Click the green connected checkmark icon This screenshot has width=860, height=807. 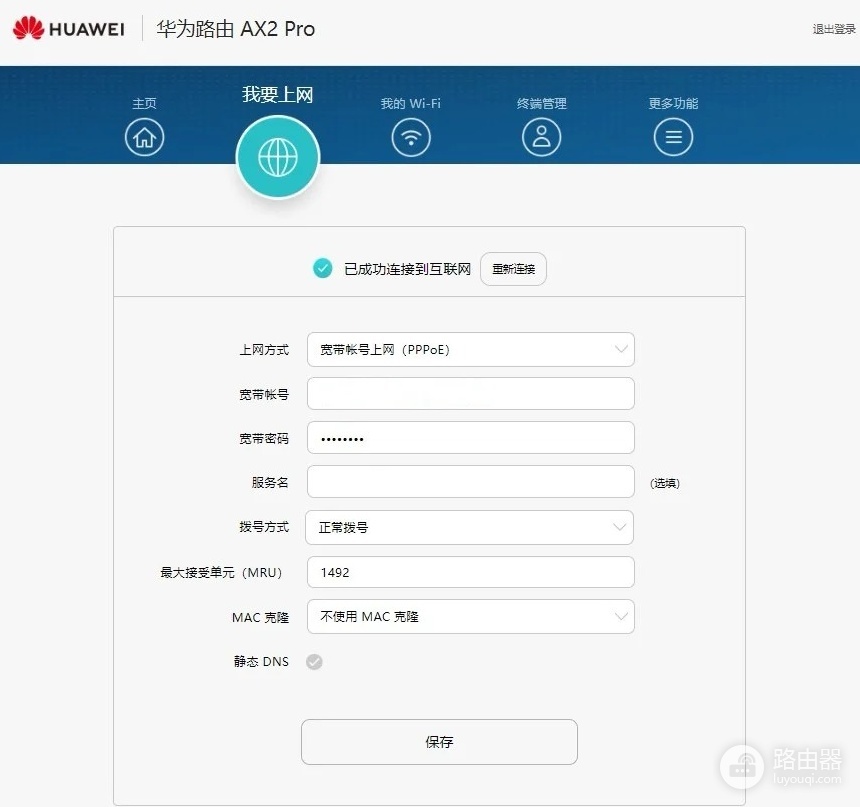pos(322,268)
